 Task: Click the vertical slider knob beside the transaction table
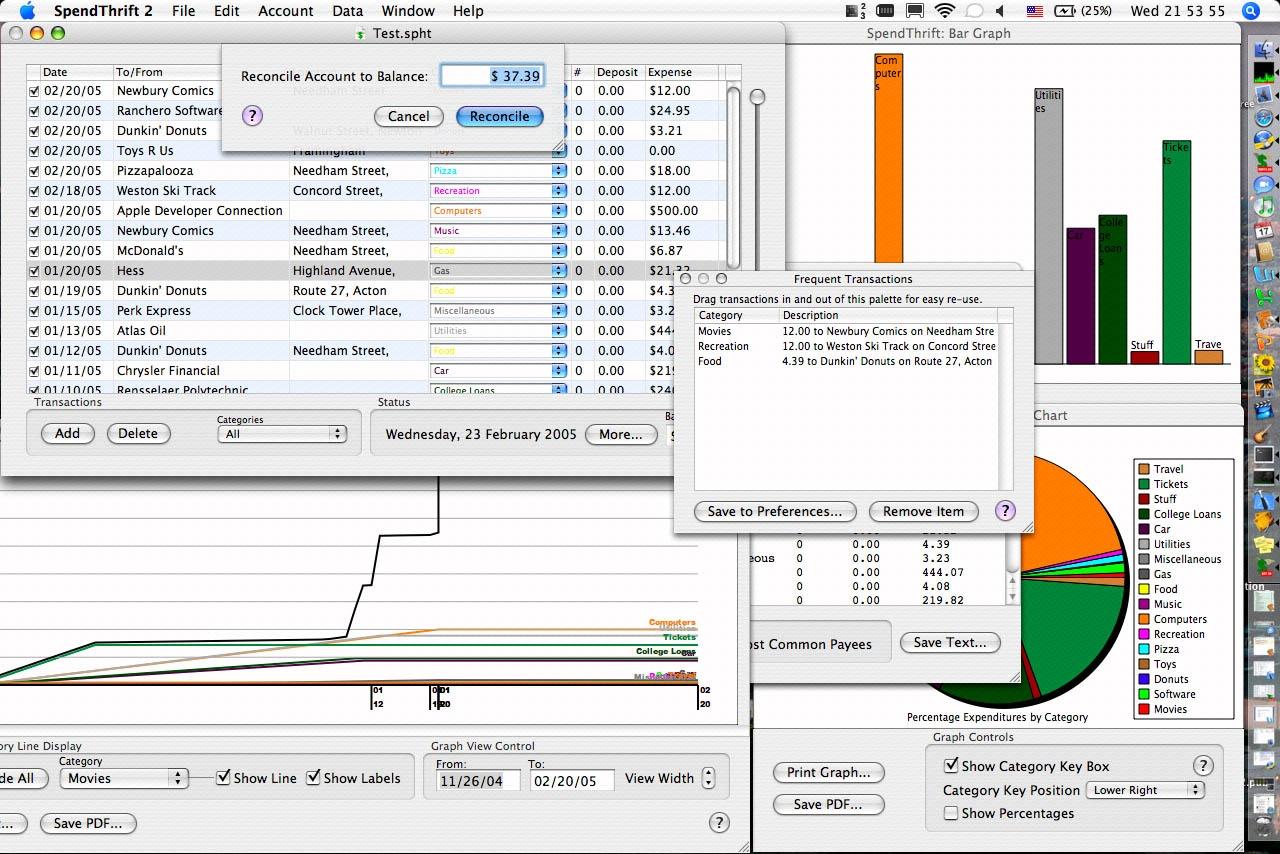(x=757, y=97)
